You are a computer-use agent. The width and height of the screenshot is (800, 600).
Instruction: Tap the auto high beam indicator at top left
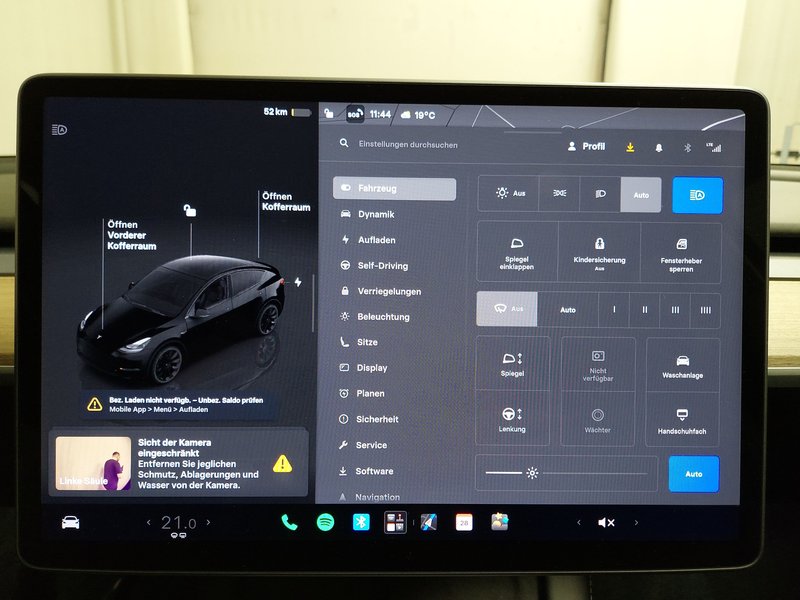pos(59,130)
